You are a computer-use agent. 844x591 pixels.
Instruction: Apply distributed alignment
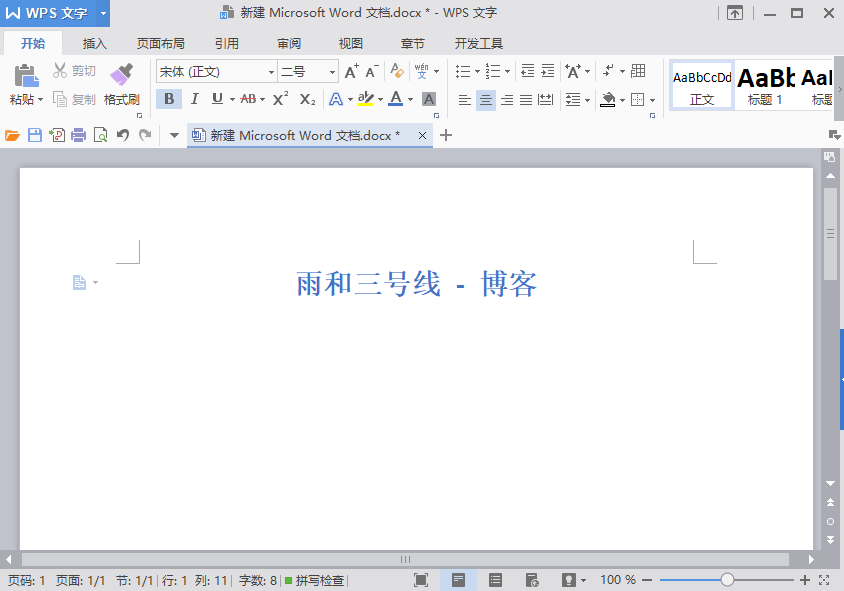coord(546,100)
